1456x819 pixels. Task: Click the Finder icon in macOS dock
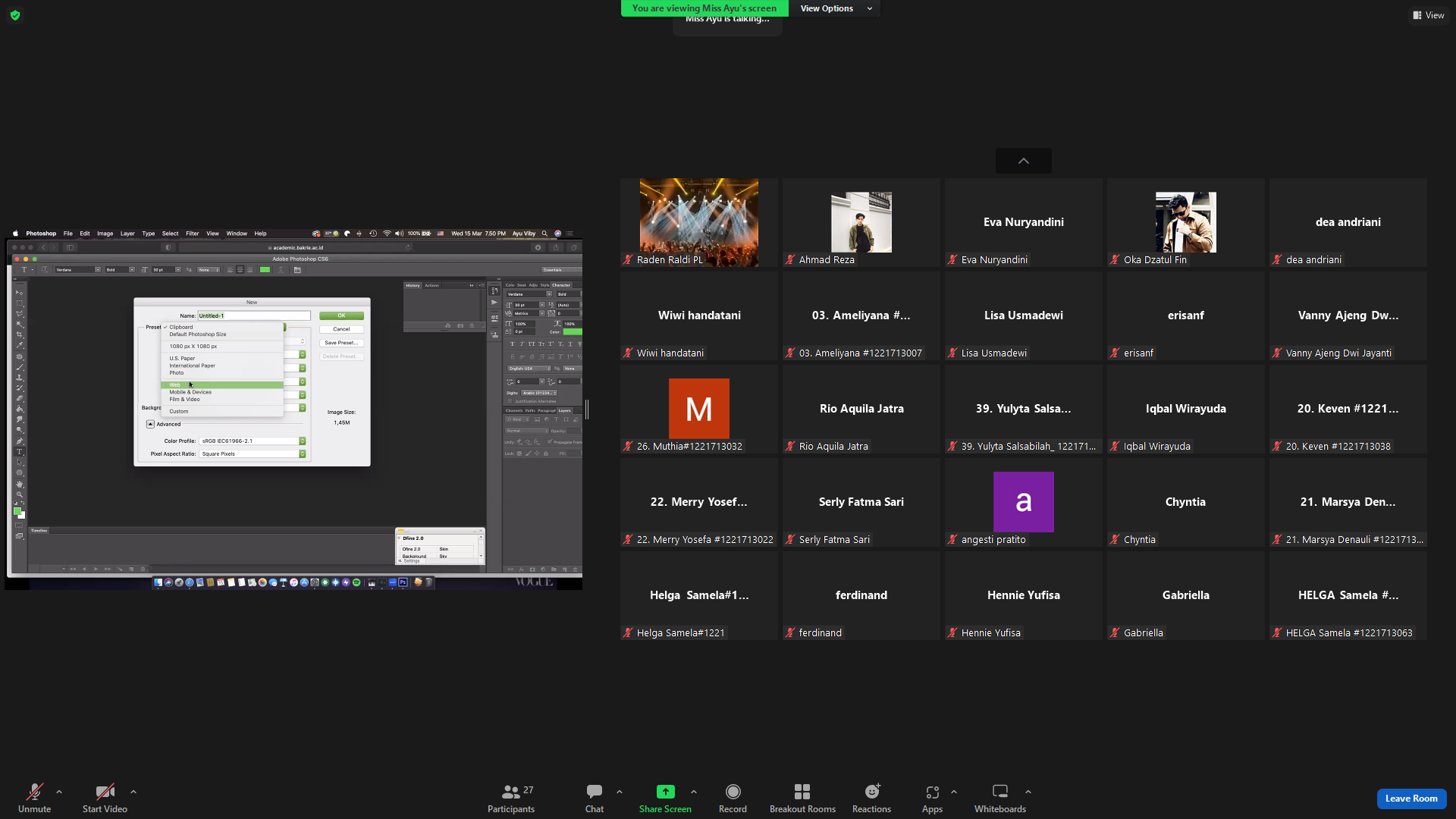click(158, 582)
